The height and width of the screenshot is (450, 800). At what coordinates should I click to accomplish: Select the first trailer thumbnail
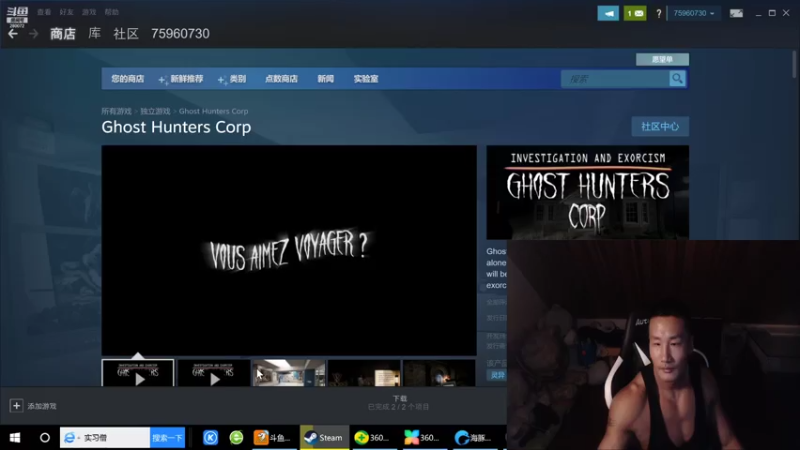click(x=138, y=373)
